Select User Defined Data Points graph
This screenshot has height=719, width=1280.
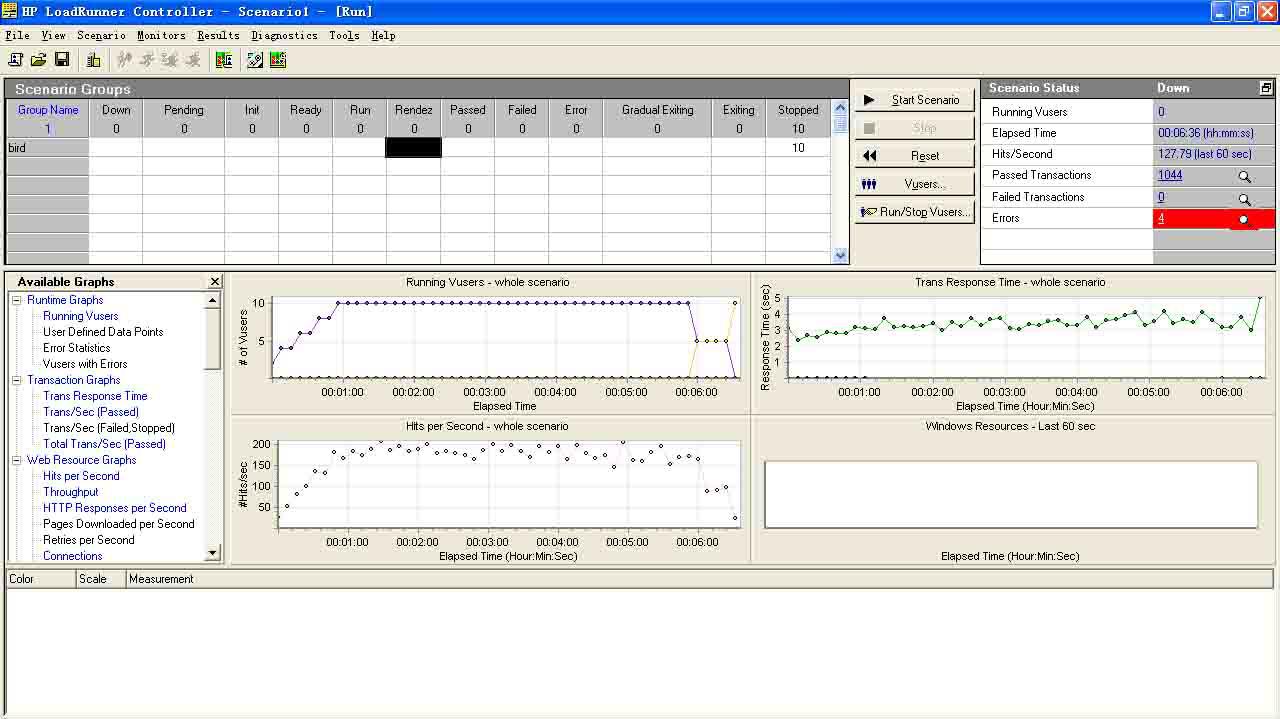(x=103, y=332)
